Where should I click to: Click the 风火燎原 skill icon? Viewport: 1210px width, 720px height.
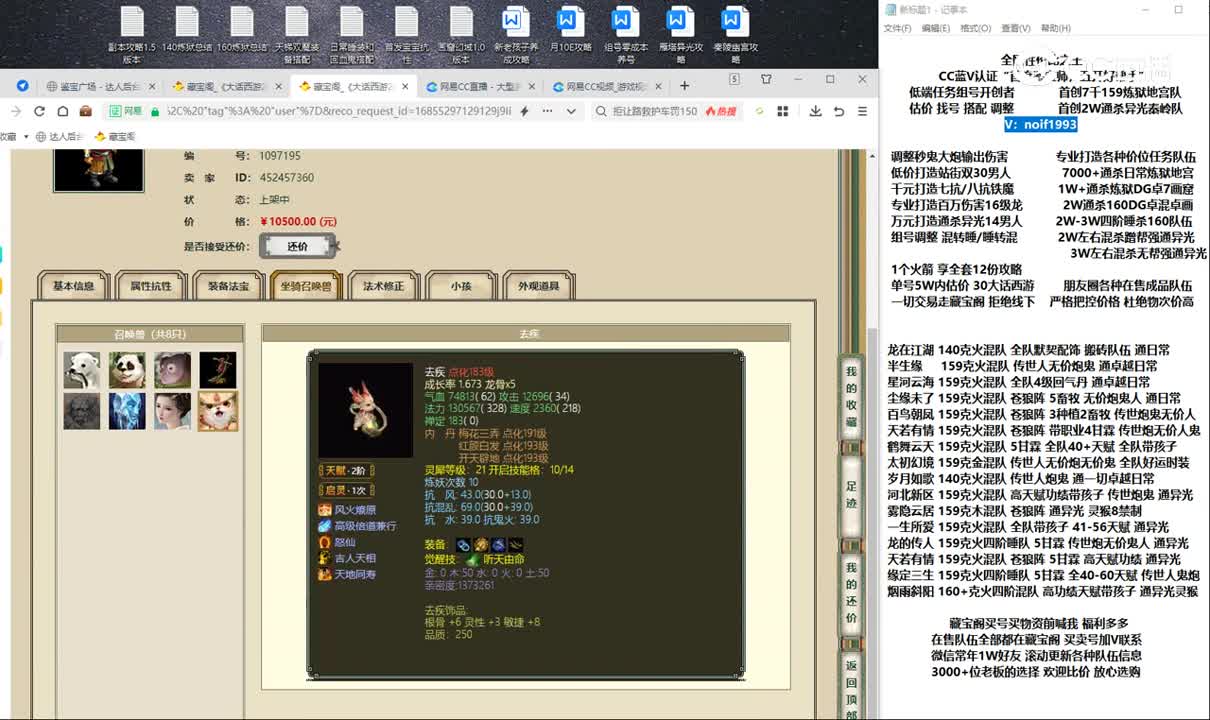(325, 510)
